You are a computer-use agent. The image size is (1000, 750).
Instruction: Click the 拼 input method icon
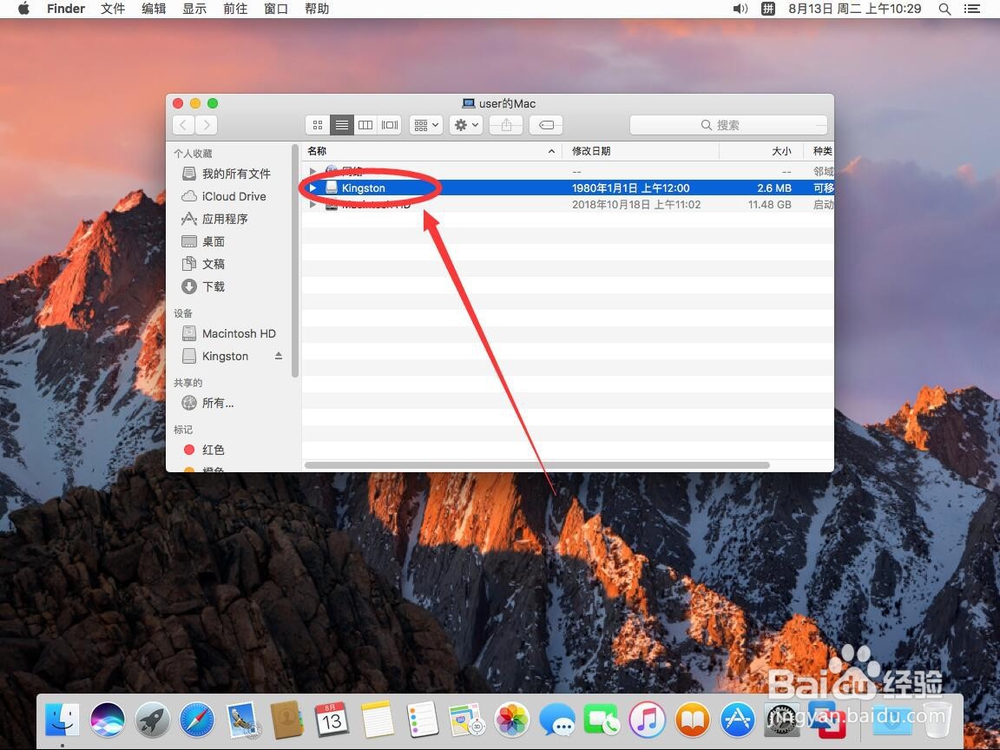coord(768,9)
